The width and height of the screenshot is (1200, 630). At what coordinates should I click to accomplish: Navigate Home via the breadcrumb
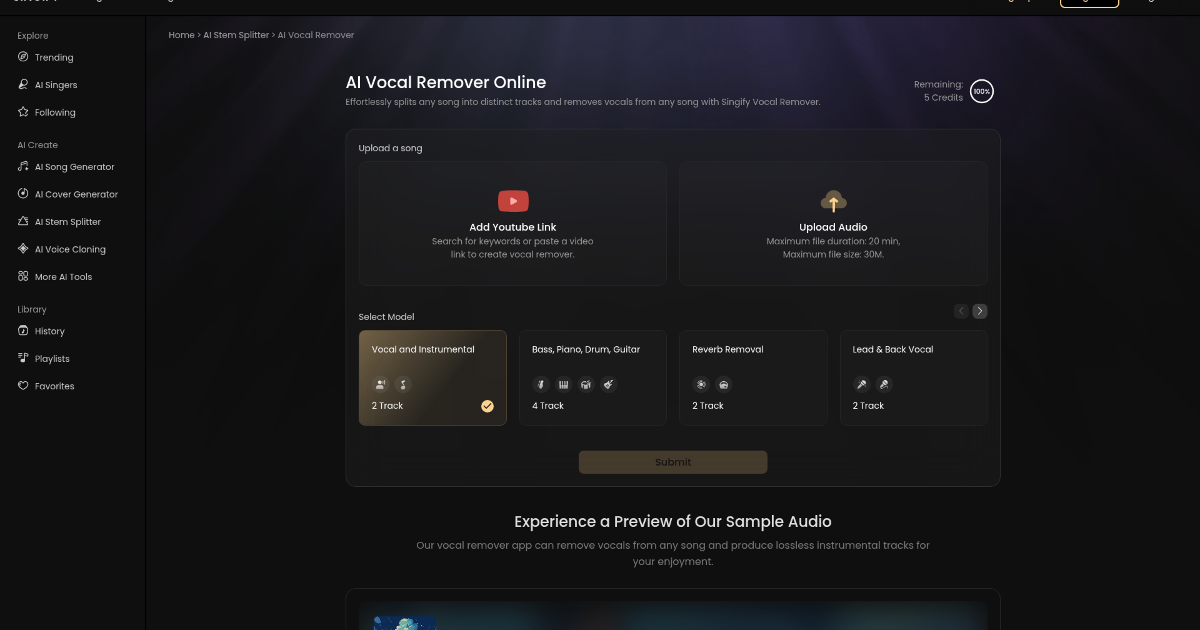click(181, 34)
